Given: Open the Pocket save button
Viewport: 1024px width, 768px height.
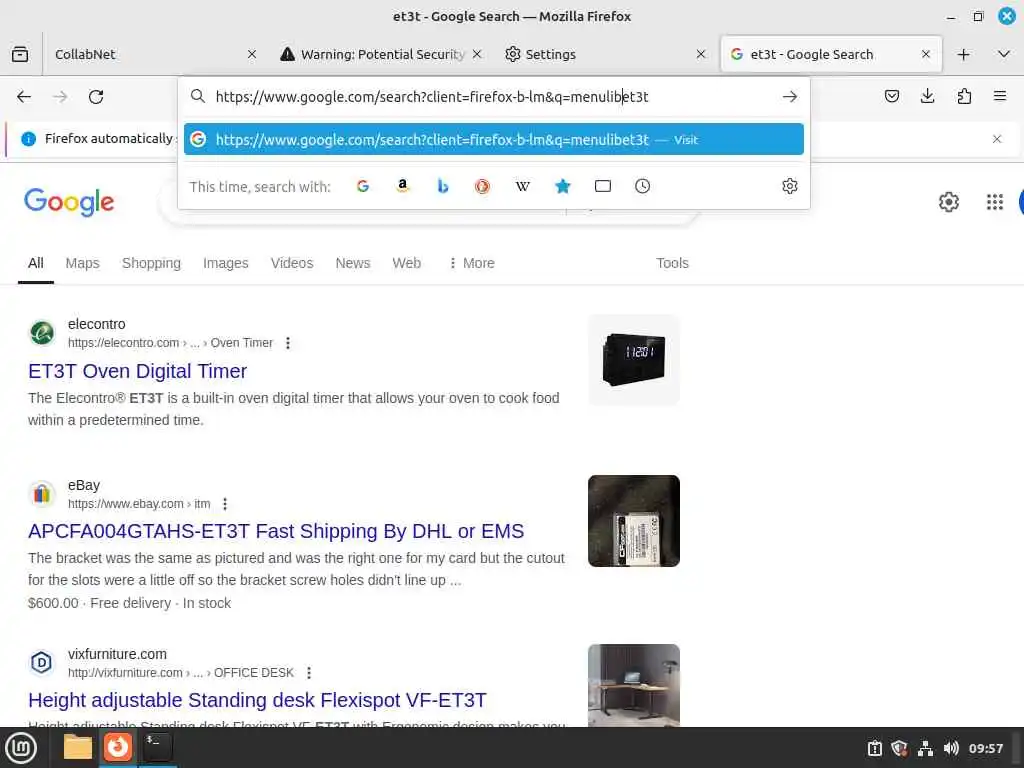Looking at the screenshot, I should point(891,97).
